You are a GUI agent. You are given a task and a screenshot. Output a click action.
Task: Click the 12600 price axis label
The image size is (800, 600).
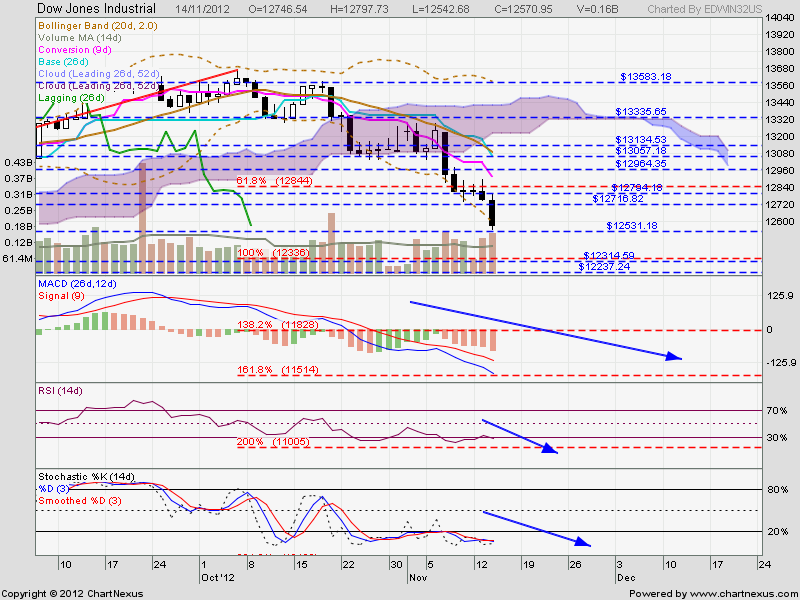779,221
